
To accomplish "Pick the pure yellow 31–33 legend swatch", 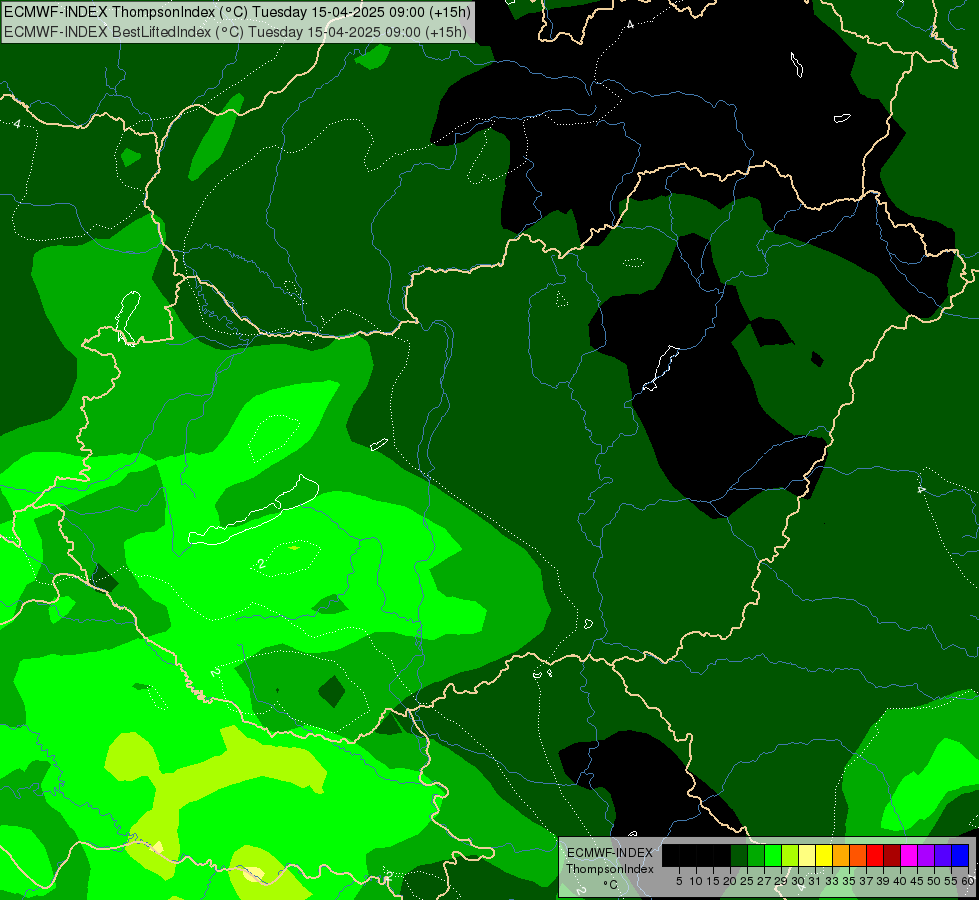I will coord(824,855).
